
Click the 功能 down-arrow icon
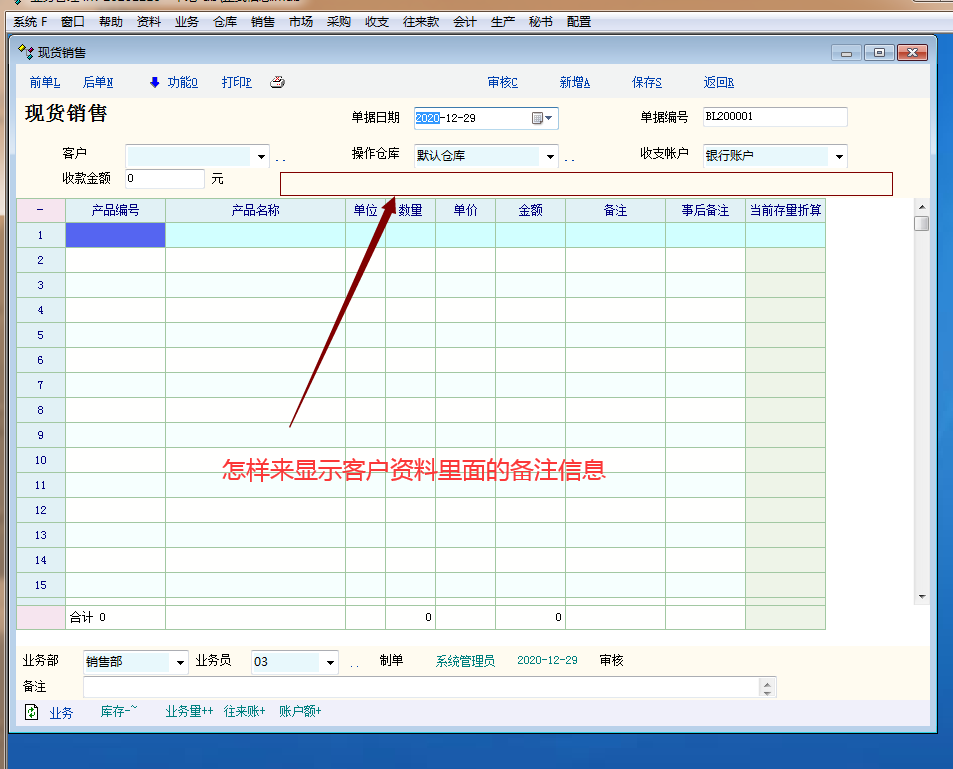[155, 83]
